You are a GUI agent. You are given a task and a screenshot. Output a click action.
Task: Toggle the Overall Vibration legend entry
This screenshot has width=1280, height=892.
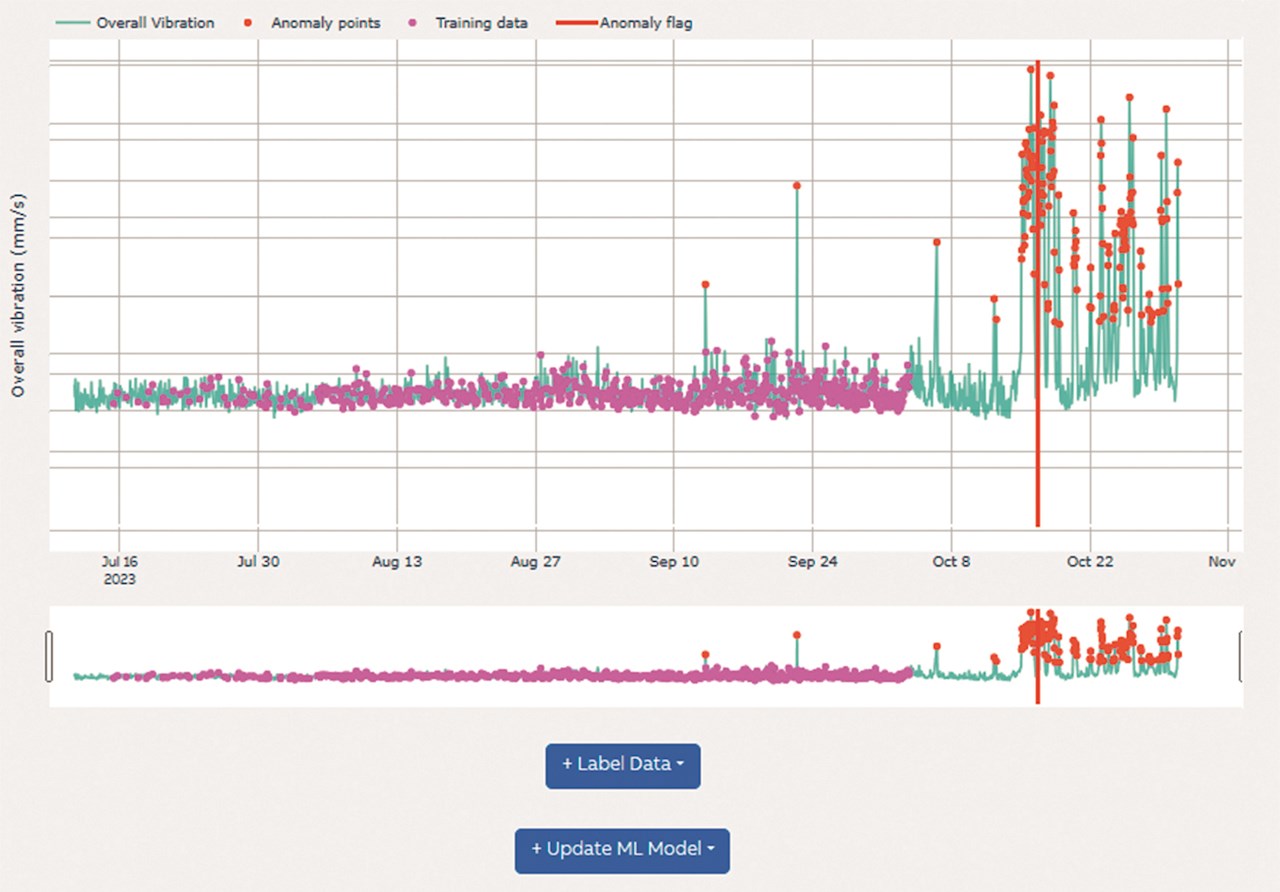(154, 23)
